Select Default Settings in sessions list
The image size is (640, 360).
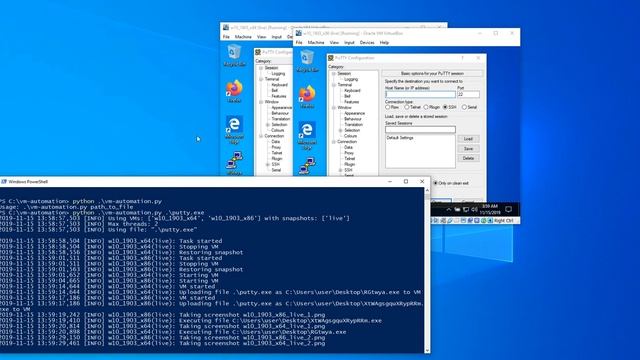[400, 138]
